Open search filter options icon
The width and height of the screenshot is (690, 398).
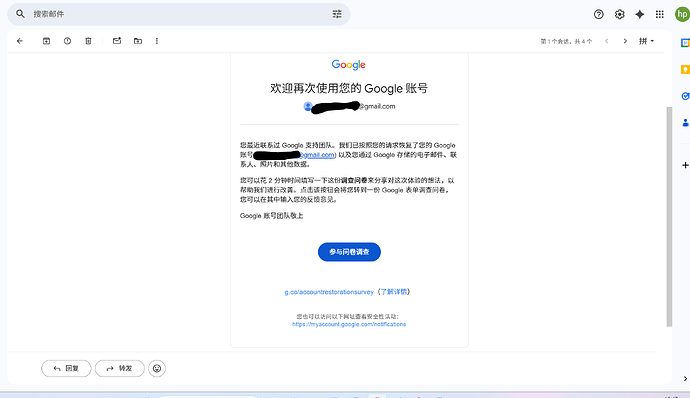pyautogui.click(x=337, y=14)
